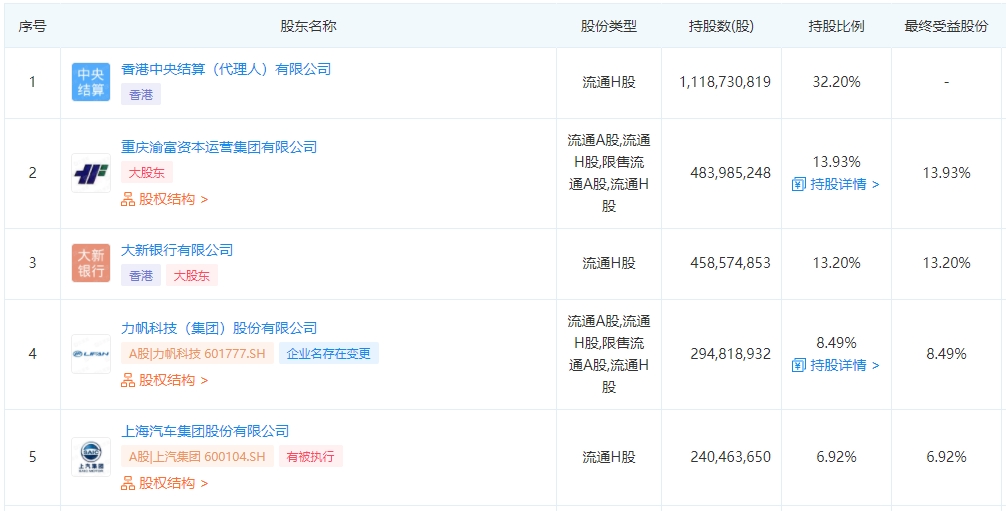Image resolution: width=1006 pixels, height=511 pixels.
Task: Click the 企业名存在变更 tag
Action: 328,353
